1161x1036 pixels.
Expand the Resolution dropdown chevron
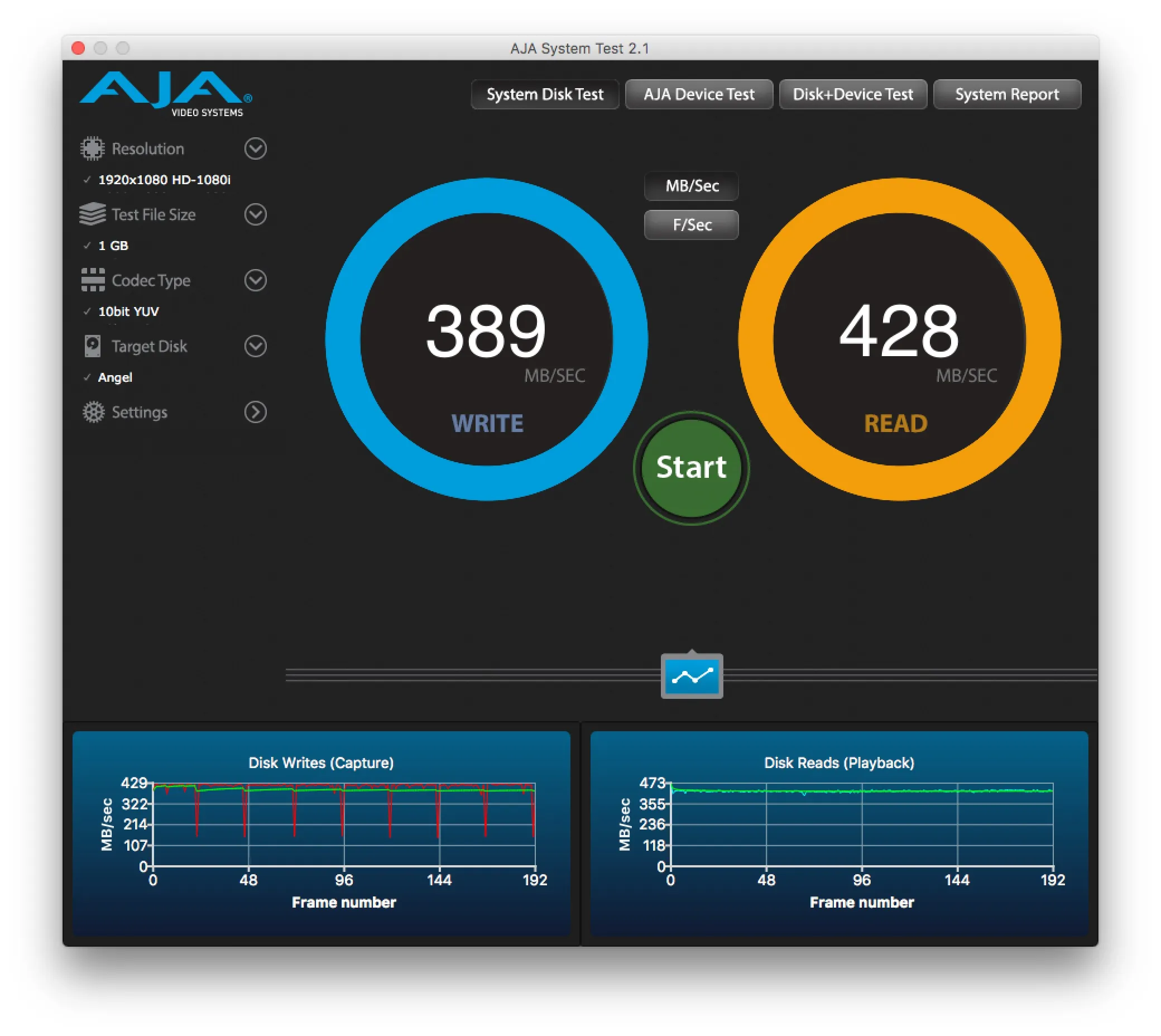[256, 148]
